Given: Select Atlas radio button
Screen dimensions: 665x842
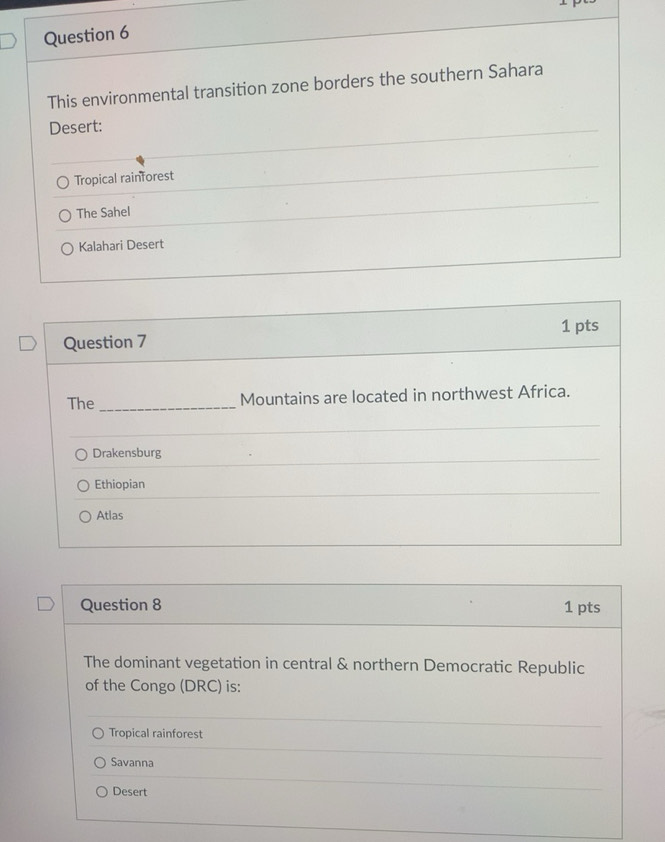Looking at the screenshot, I should click(x=85, y=517).
